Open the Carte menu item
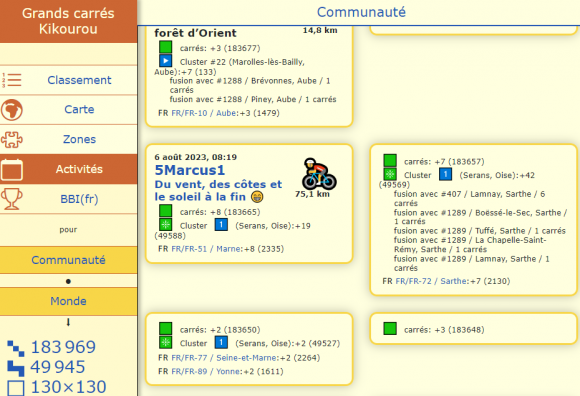The height and width of the screenshot is (396, 580). coord(68,109)
